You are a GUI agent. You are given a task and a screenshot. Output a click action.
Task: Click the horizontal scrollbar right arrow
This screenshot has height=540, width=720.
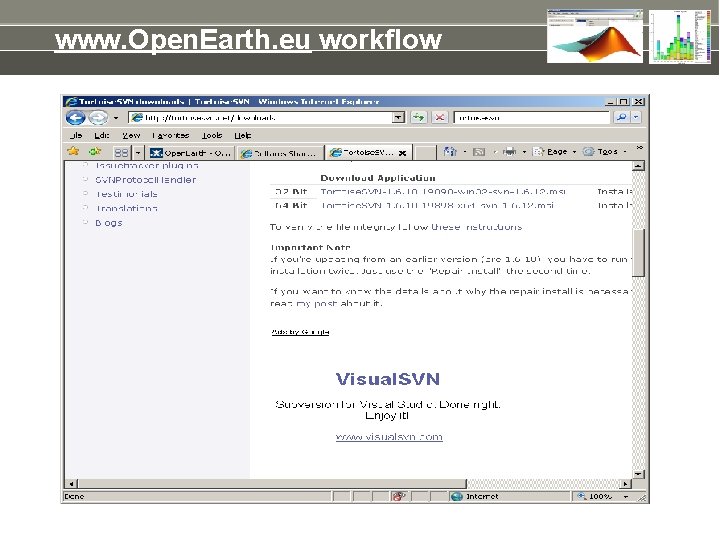point(625,484)
